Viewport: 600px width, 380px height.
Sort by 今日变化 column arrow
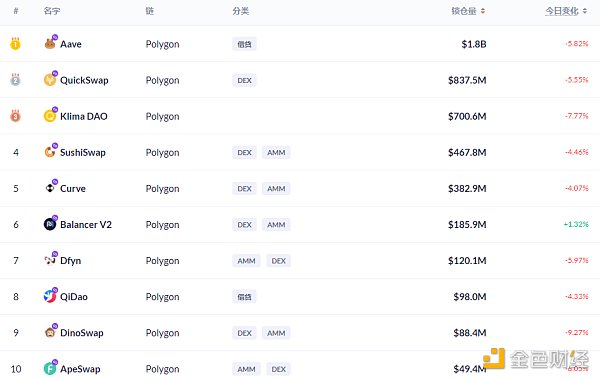click(x=585, y=11)
